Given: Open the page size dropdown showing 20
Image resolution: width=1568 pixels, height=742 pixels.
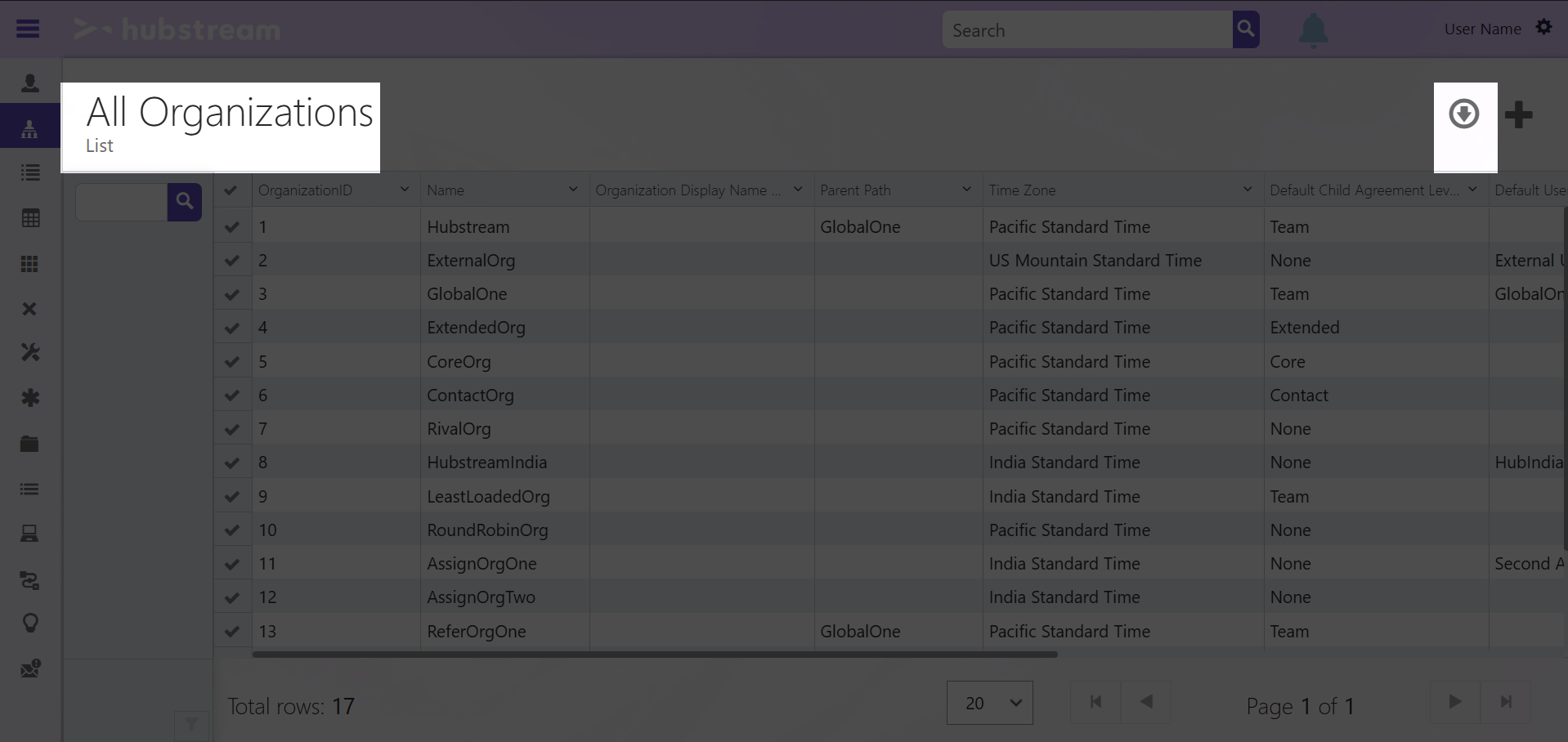Looking at the screenshot, I should click(x=988, y=702).
